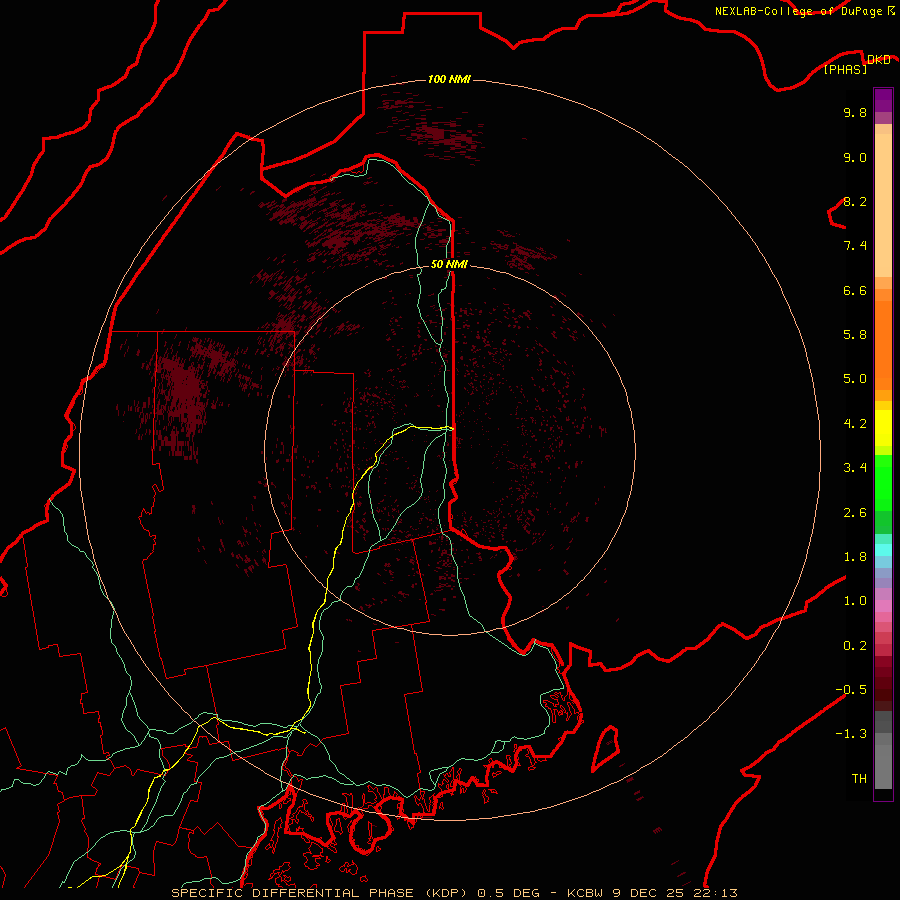Click the 5.0 value on the color scale

(x=855, y=379)
